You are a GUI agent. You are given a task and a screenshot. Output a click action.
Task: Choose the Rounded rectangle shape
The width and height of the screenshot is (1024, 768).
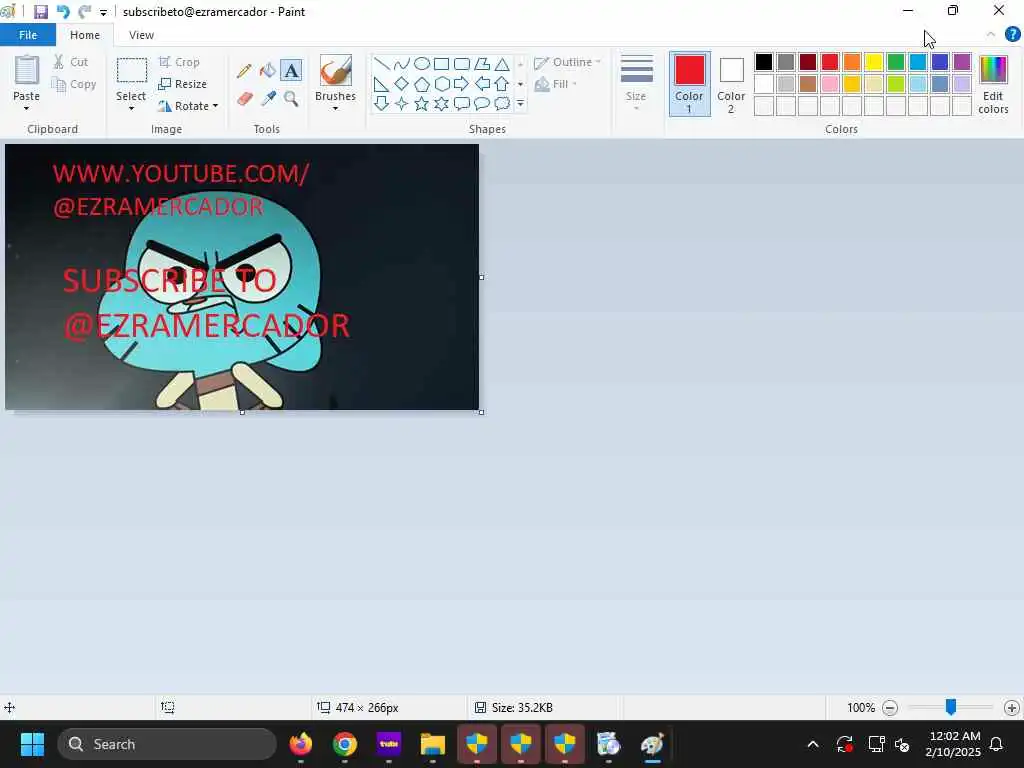462,64
